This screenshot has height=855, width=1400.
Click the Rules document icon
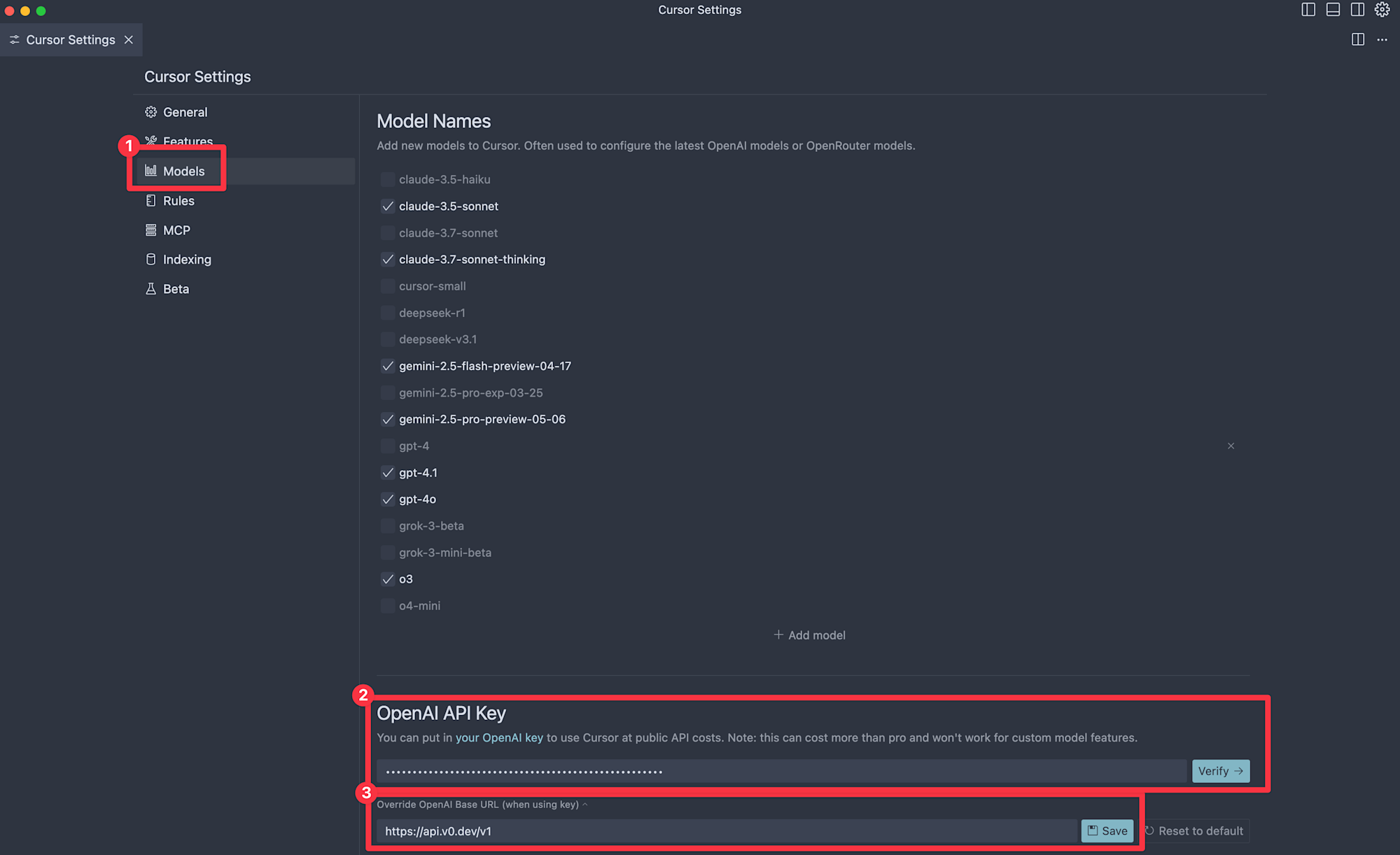coord(150,201)
